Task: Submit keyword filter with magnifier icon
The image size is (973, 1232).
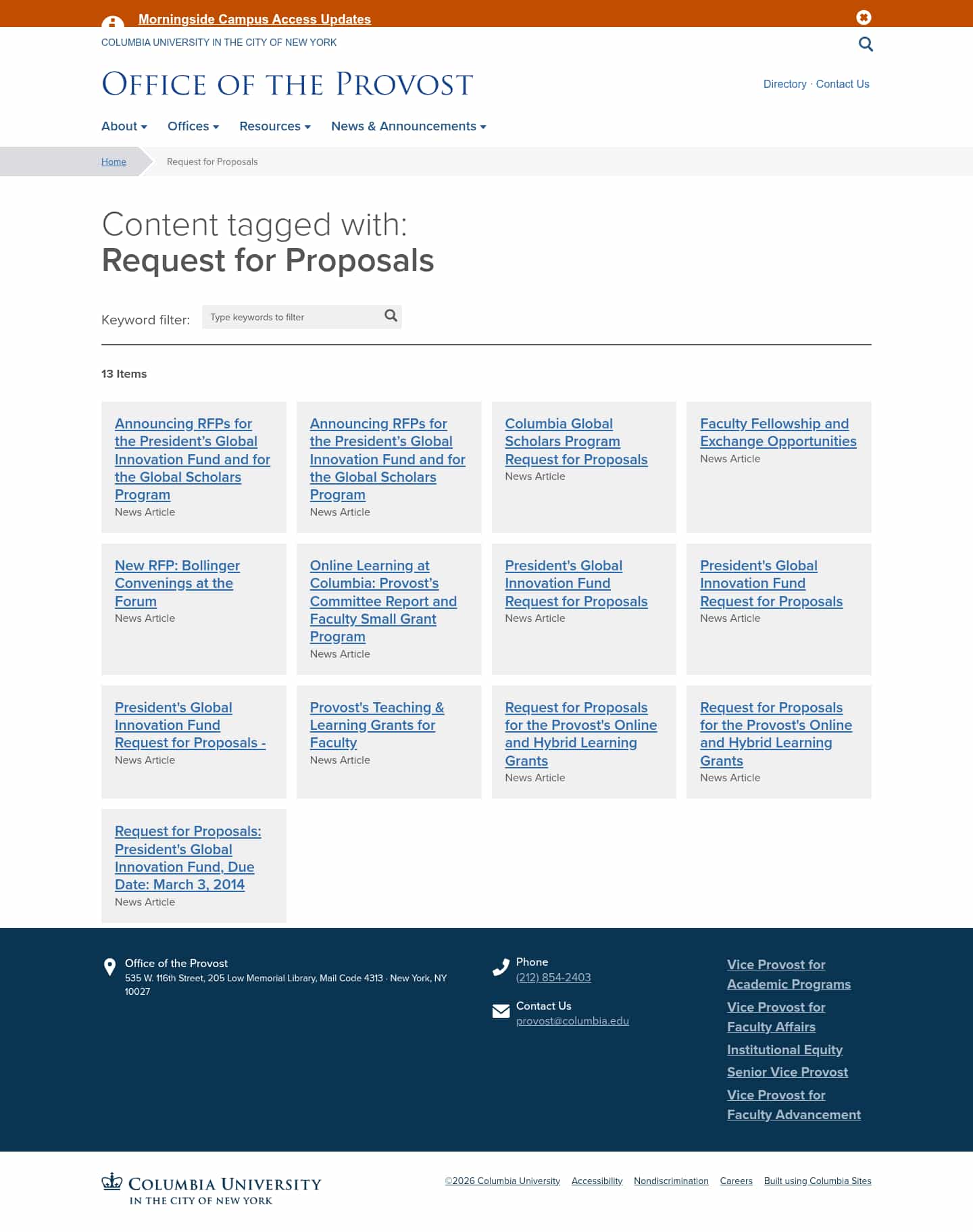Action: 391,316
